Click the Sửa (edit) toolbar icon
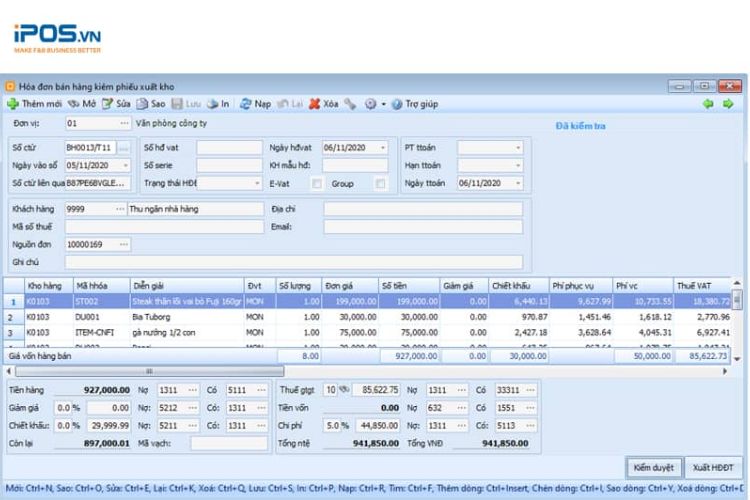Viewport: 750px width, 500px height. 107,103
